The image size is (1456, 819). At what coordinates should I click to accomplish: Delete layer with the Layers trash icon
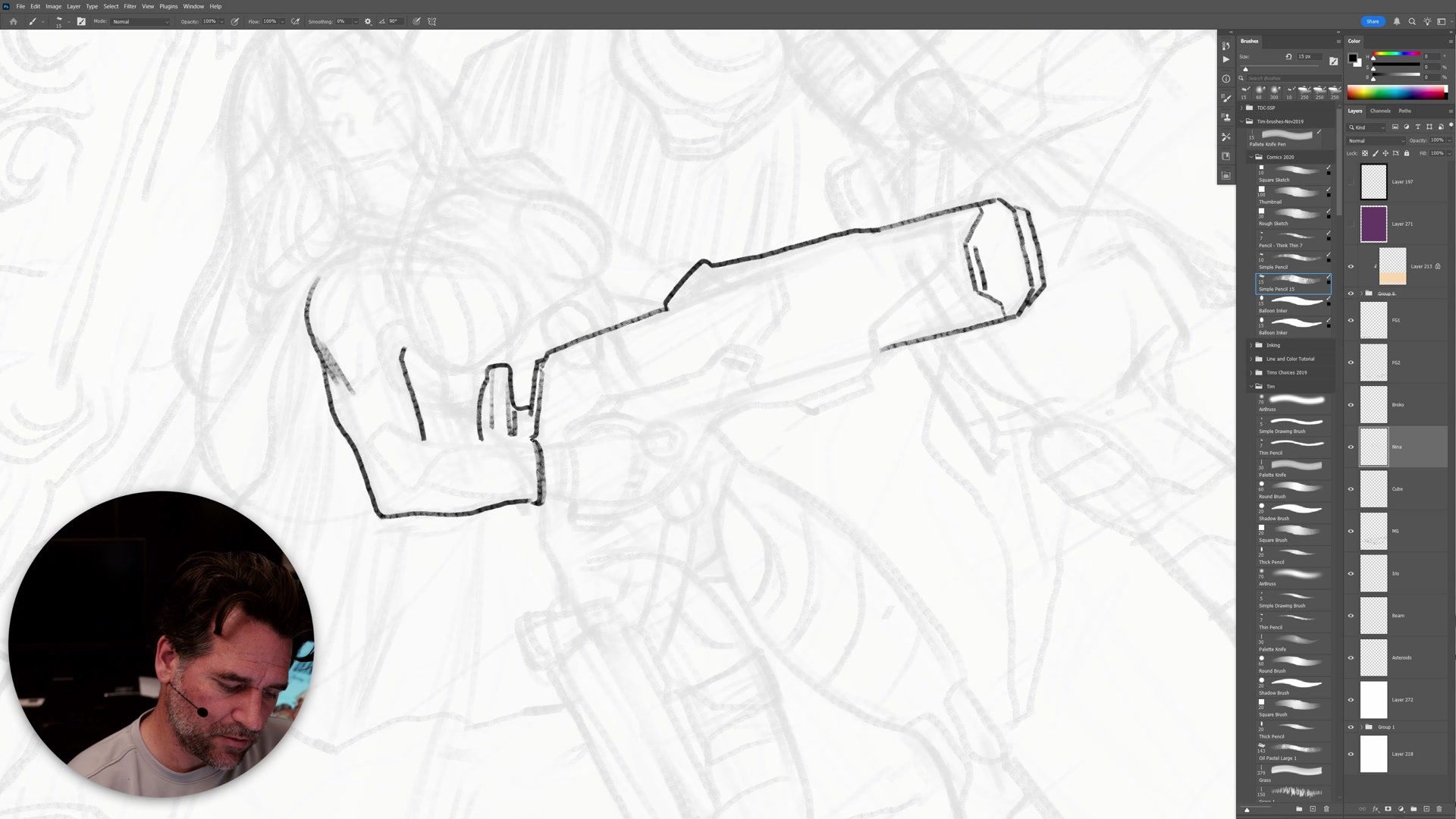click(x=1439, y=809)
